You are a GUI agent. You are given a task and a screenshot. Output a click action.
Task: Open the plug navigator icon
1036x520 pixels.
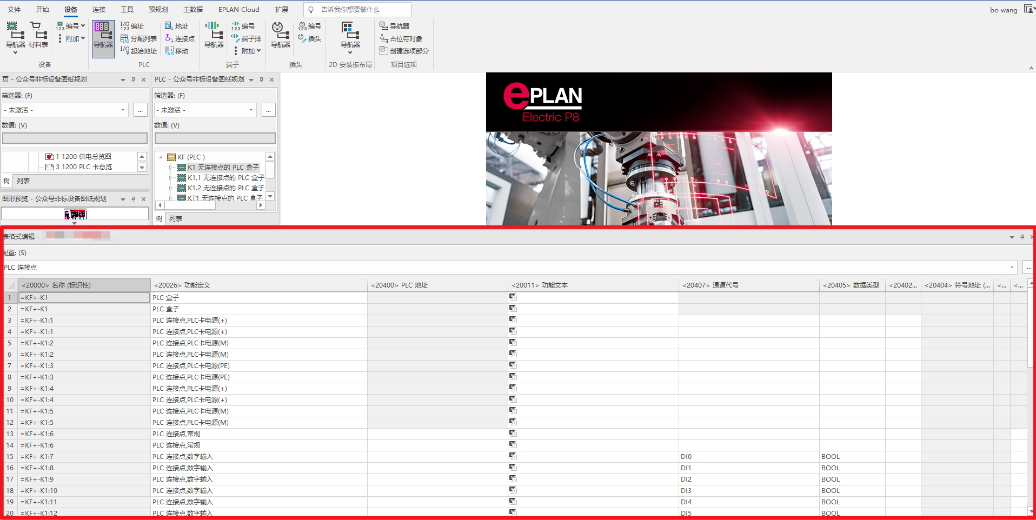point(281,35)
